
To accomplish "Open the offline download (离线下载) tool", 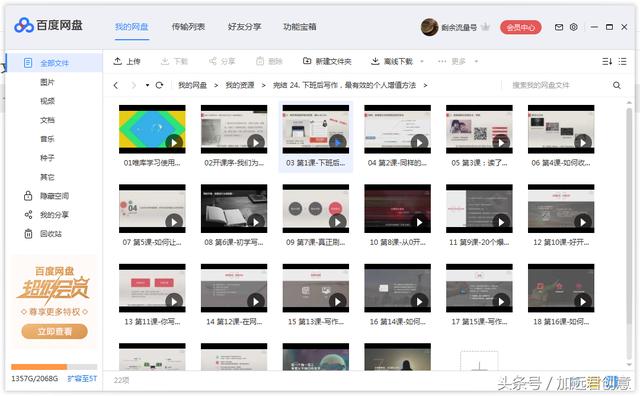I will 392,61.
